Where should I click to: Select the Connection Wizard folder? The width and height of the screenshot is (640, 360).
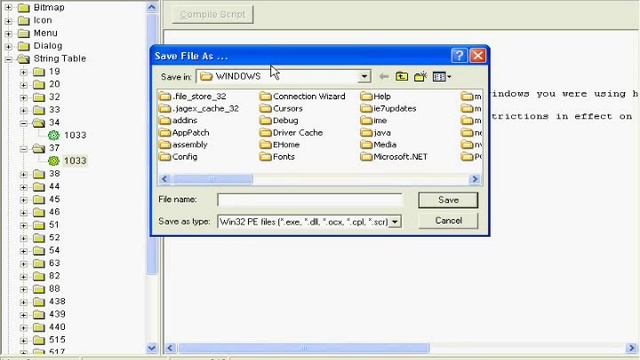point(302,97)
